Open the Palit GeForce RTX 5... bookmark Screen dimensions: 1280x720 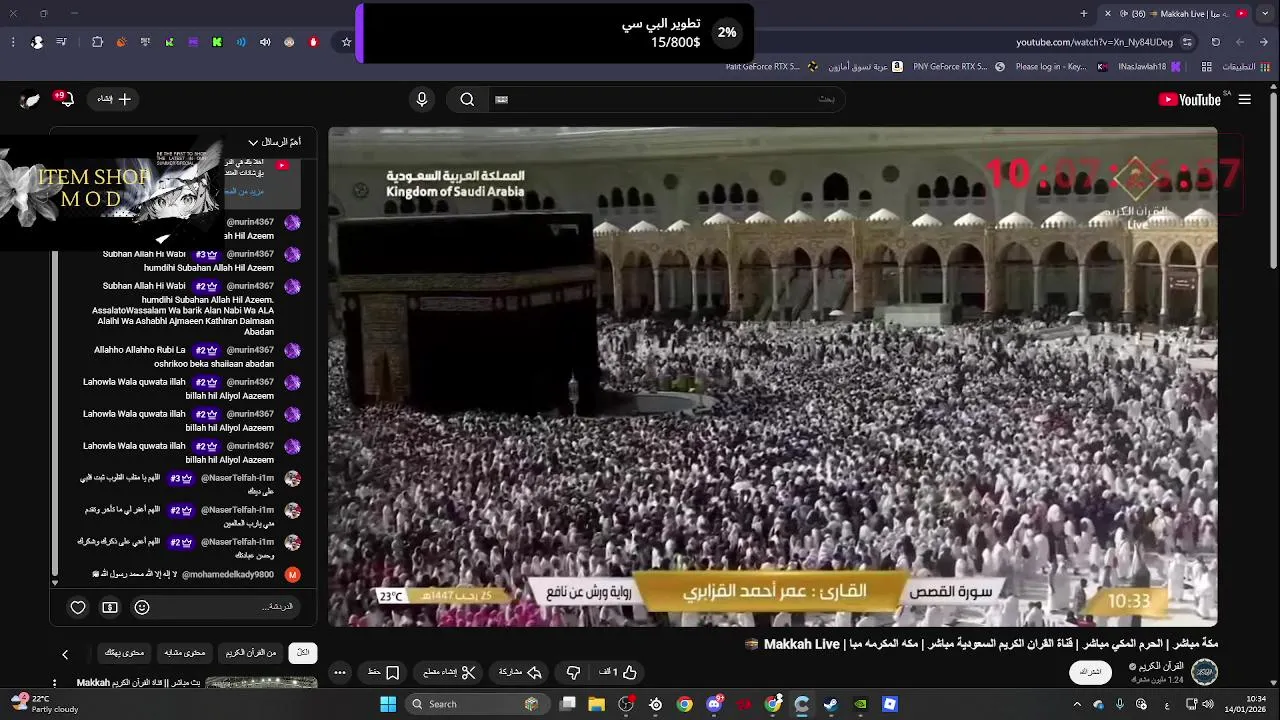pyautogui.click(x=770, y=67)
